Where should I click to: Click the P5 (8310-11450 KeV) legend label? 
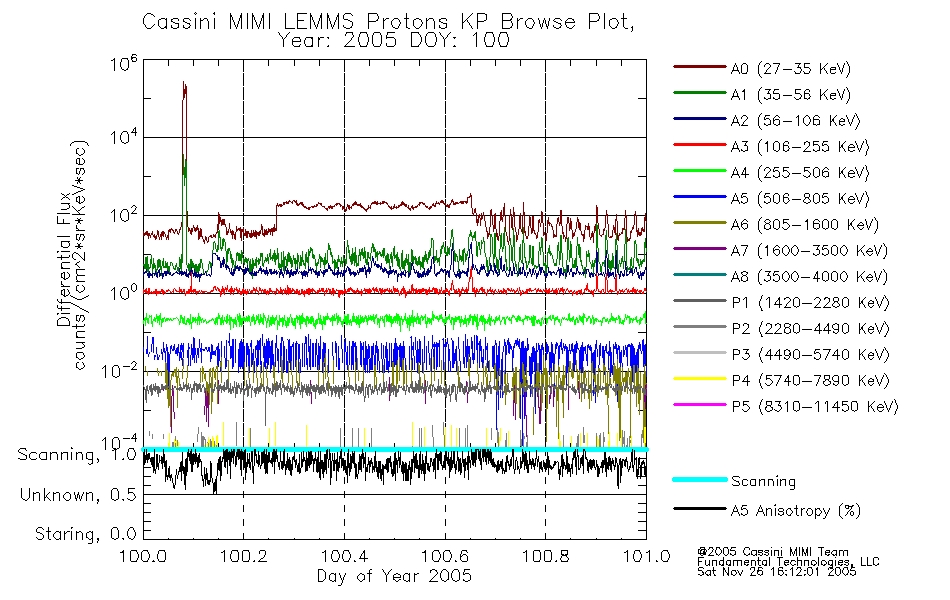click(815, 407)
